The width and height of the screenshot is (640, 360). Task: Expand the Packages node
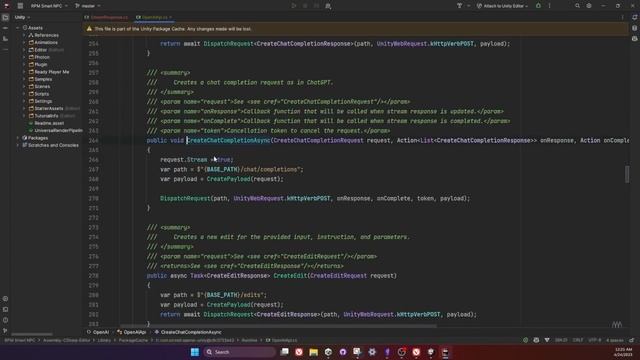(18, 138)
